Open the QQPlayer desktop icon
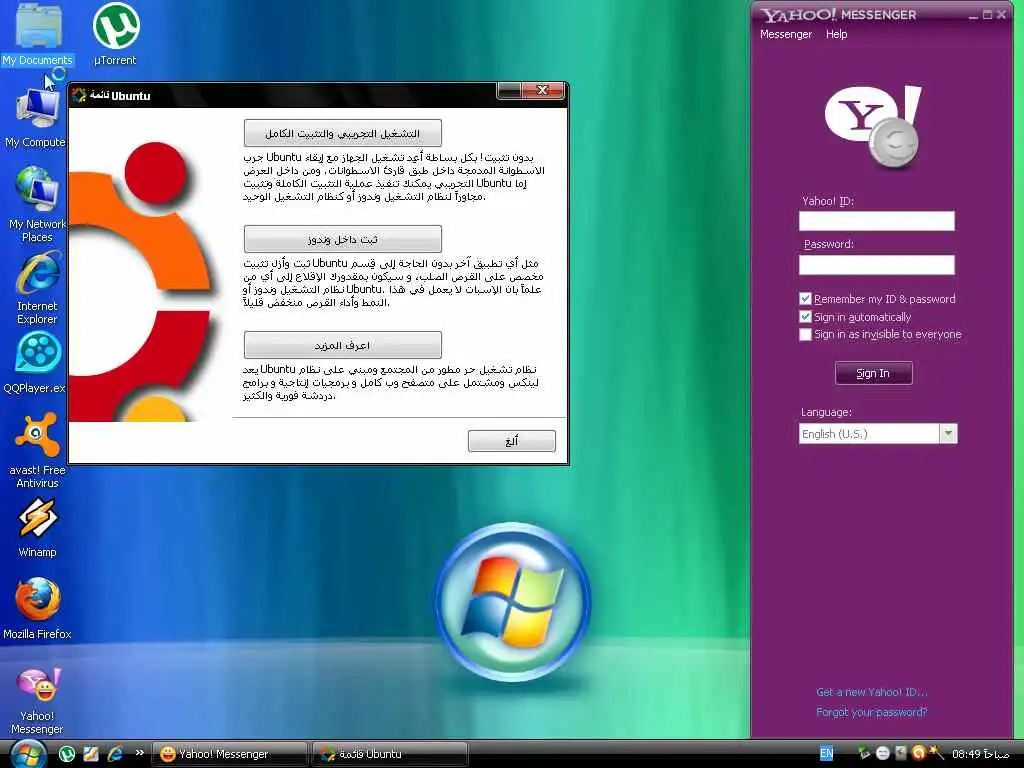 click(x=36, y=363)
